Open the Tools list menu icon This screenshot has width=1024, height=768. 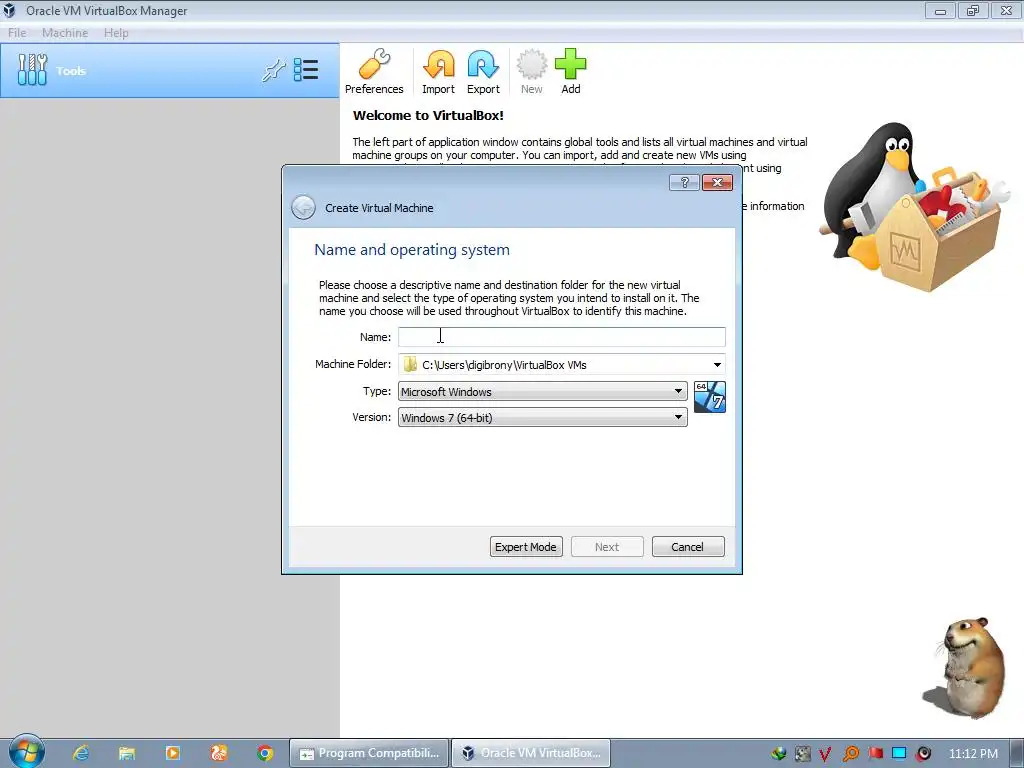click(x=306, y=70)
